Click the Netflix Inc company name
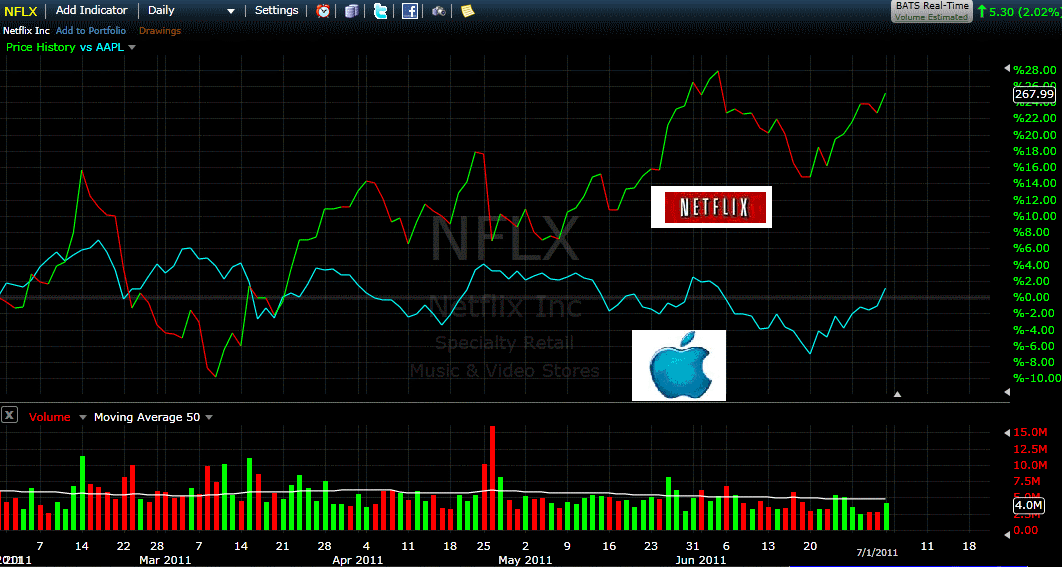This screenshot has width=1062, height=567. pos(26,30)
